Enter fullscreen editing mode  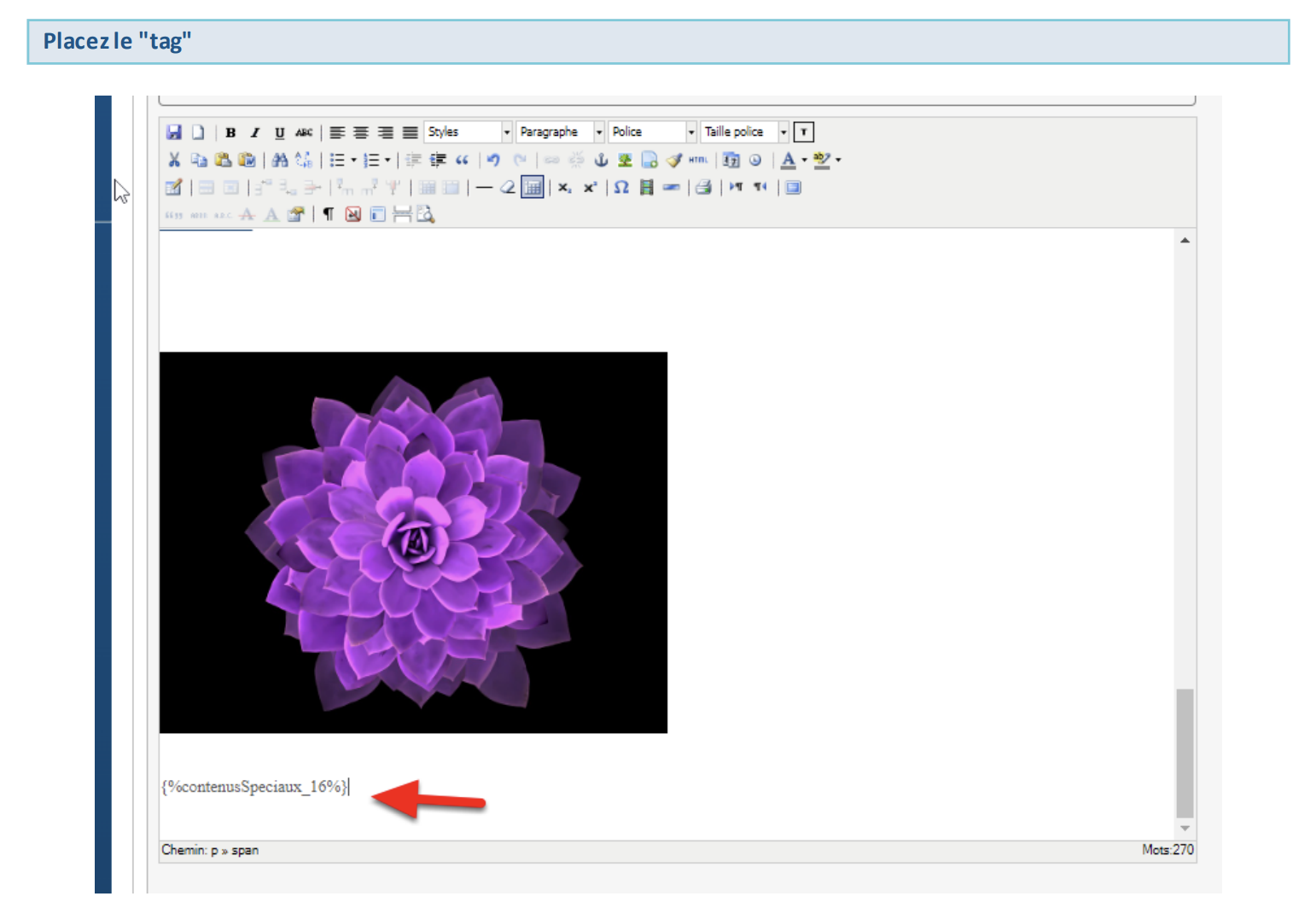[x=793, y=187]
